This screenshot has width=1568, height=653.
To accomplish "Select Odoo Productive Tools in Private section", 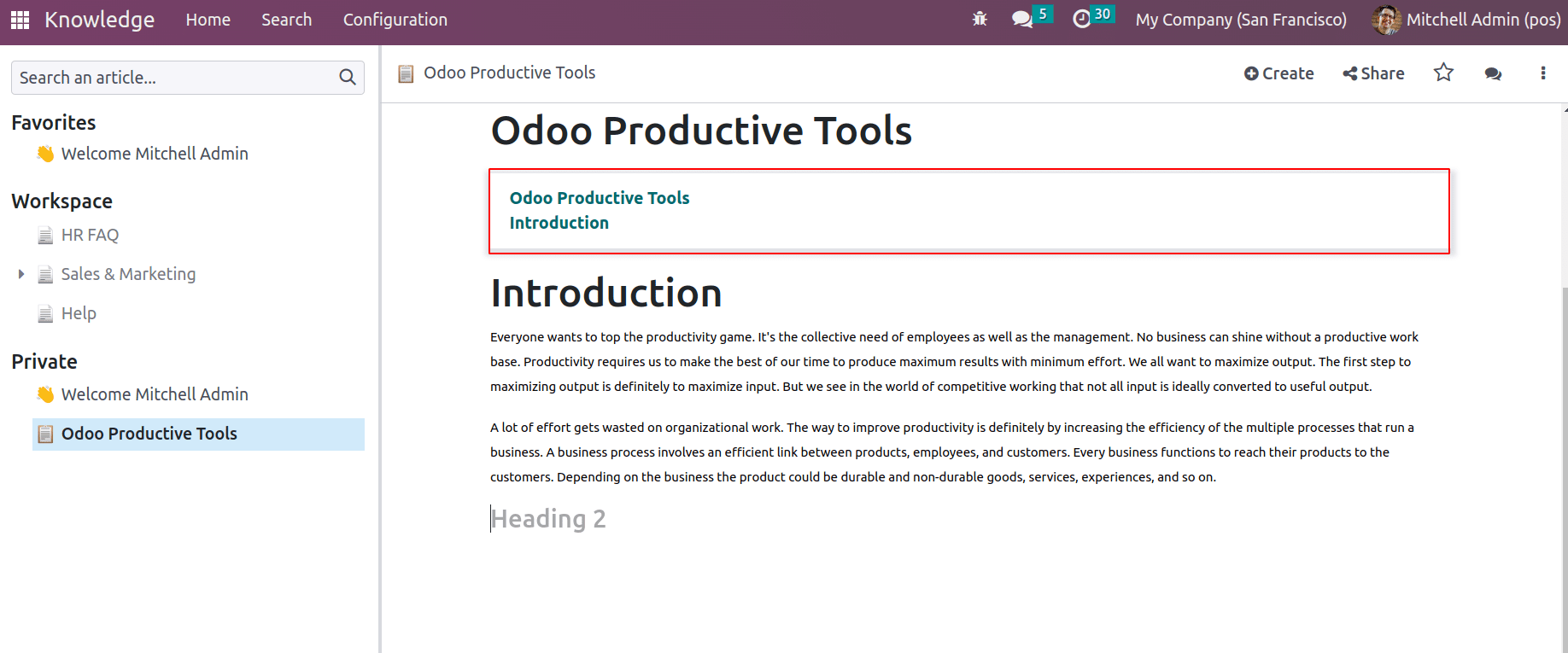I will 198,434.
